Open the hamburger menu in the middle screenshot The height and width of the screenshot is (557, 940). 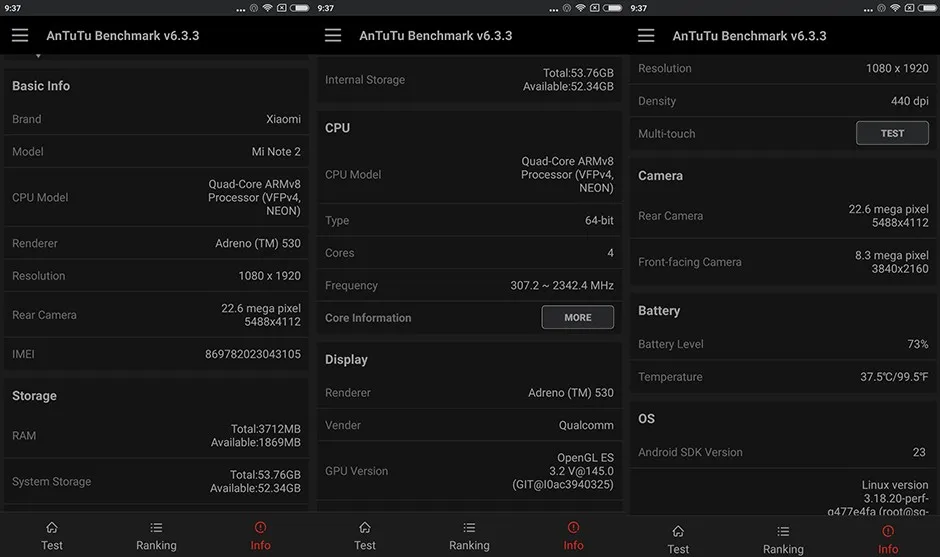333,35
